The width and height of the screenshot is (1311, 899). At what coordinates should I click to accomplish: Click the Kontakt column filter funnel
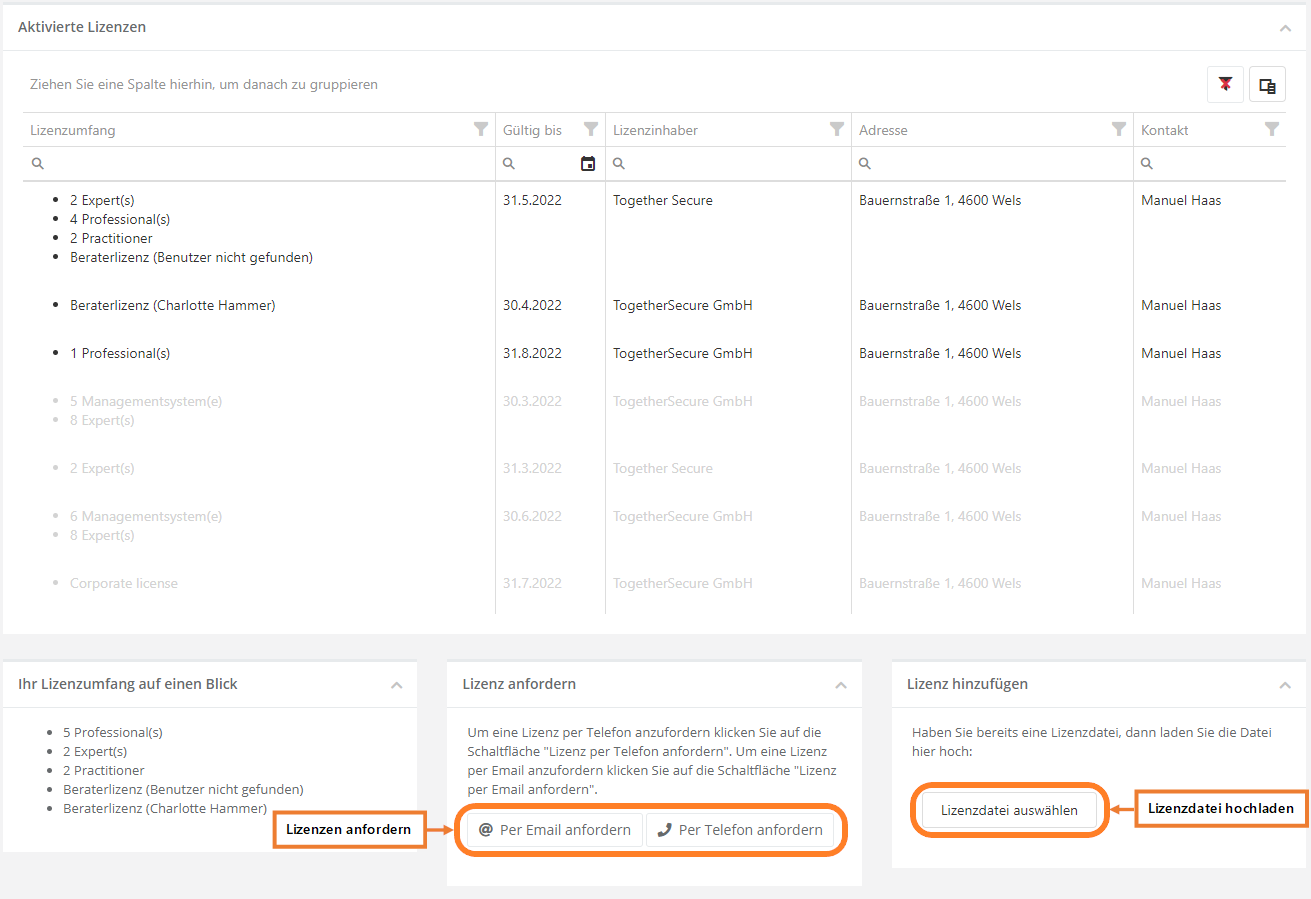1272,130
